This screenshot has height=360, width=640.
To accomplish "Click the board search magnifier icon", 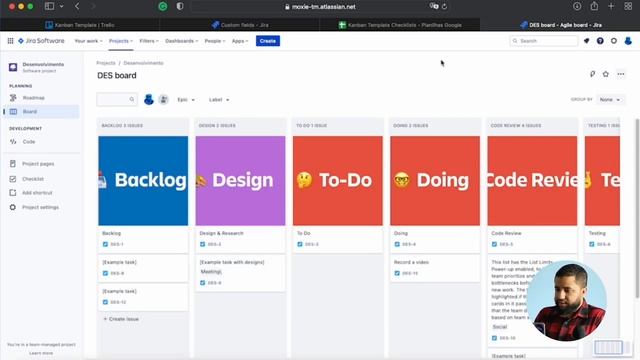I will tap(131, 100).
